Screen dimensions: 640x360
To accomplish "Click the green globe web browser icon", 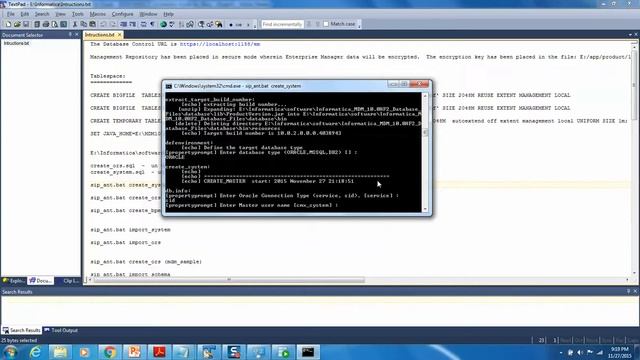I will point(163,24).
